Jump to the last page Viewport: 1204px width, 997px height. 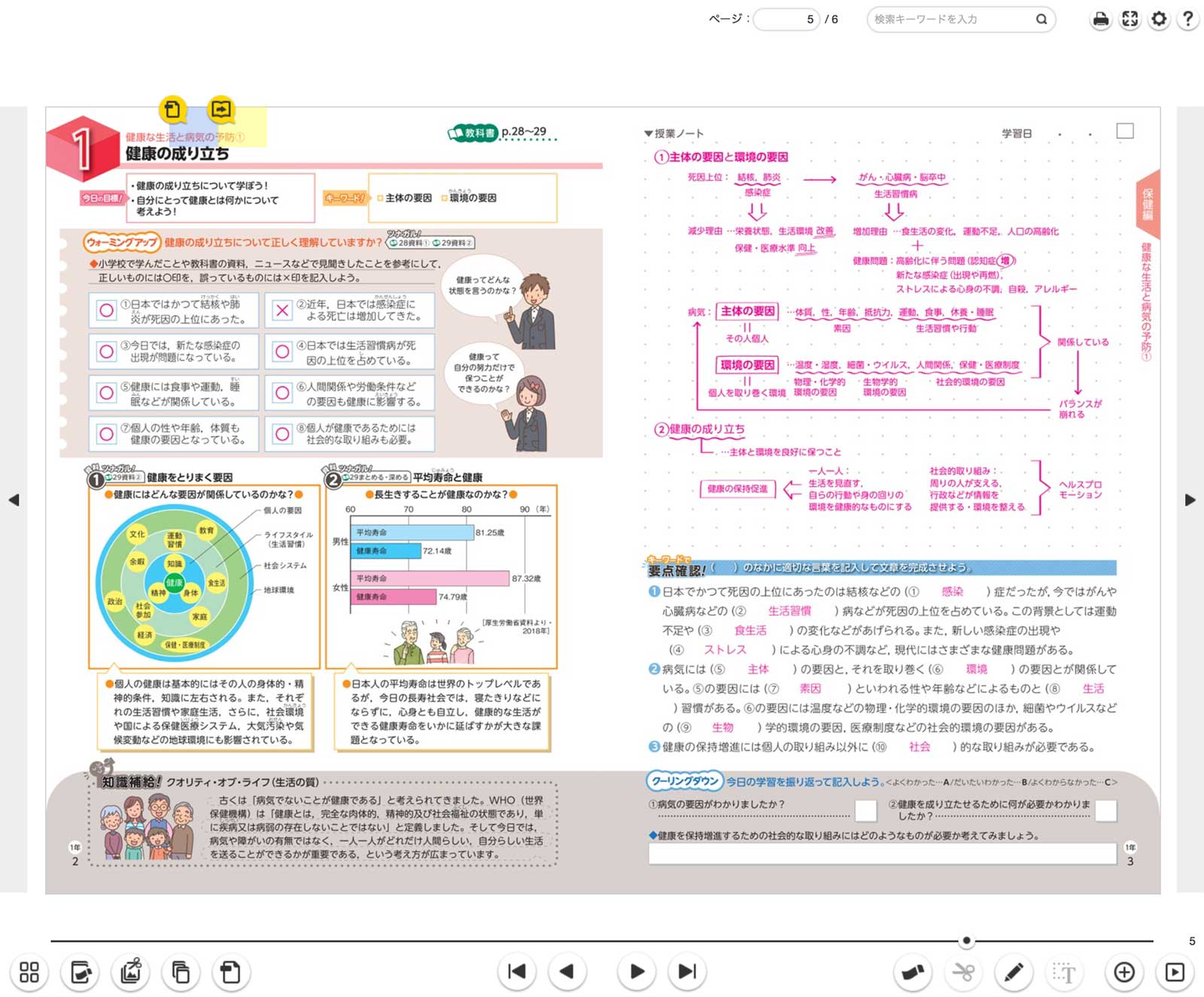687,971
